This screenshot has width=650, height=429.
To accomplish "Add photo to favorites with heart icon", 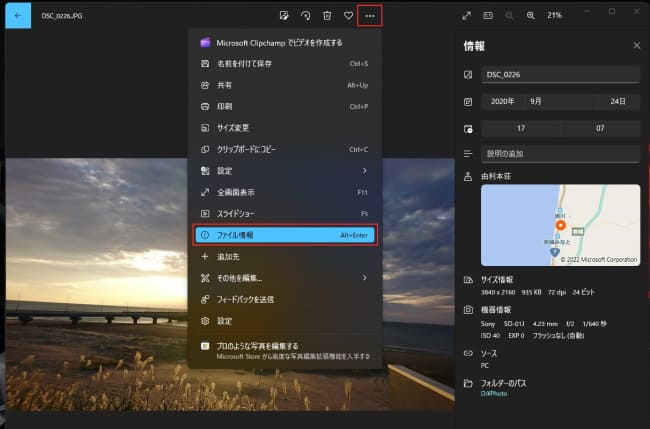I will tap(349, 16).
